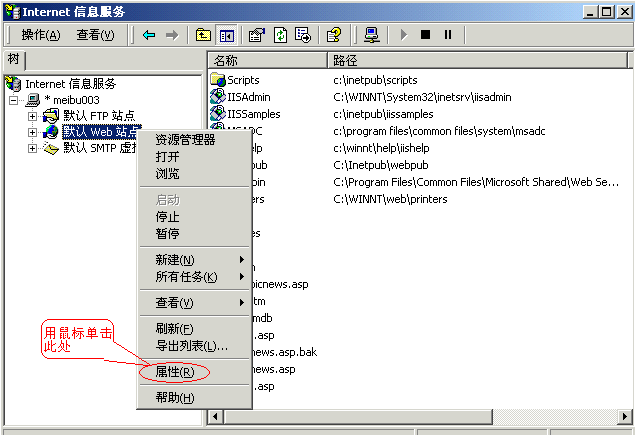Expand the 默认 FTP 站点 tree node

click(x=32, y=116)
